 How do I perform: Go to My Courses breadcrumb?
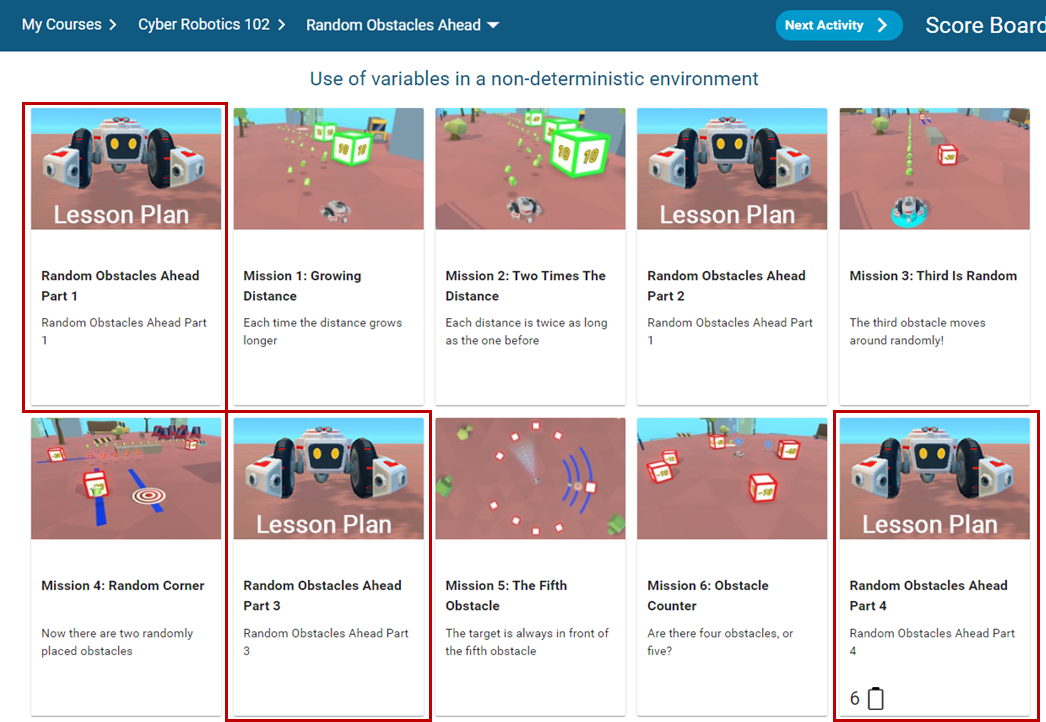click(x=60, y=25)
